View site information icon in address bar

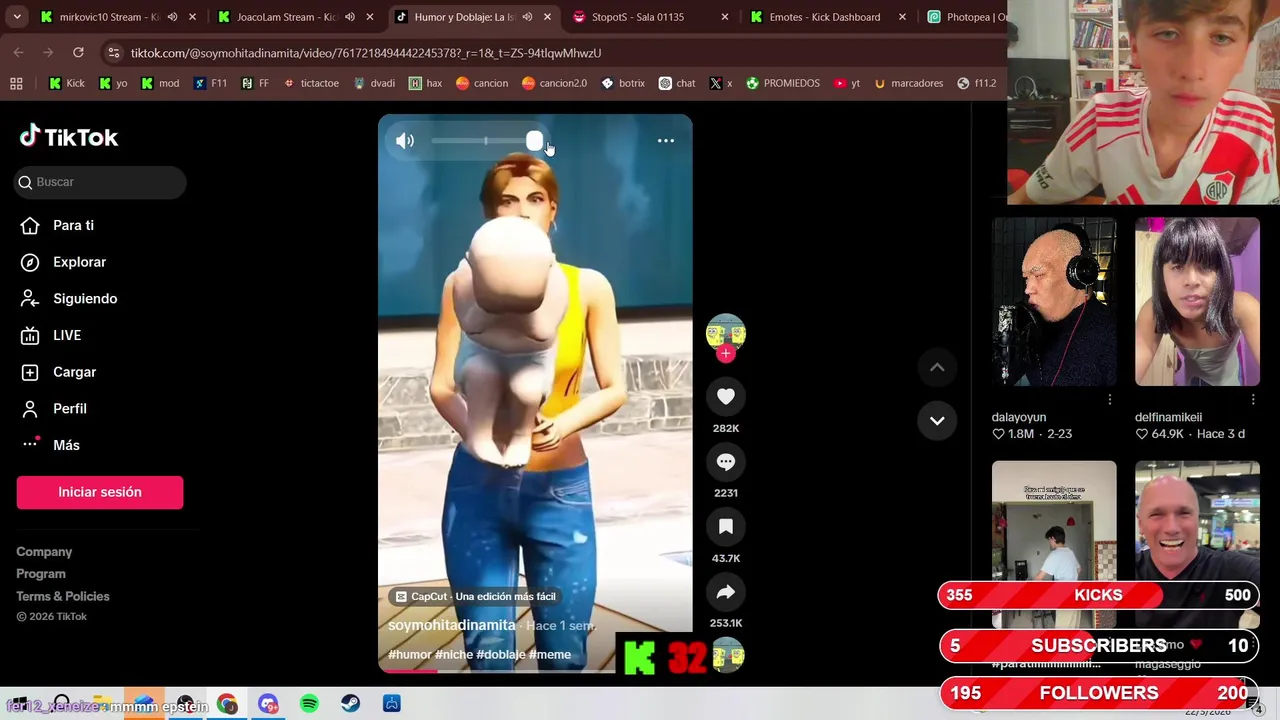113,53
